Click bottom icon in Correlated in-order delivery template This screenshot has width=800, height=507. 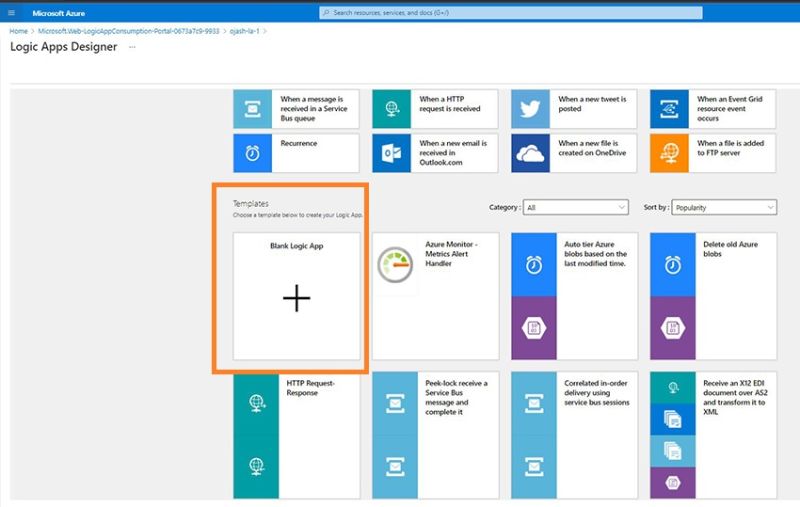(534, 466)
